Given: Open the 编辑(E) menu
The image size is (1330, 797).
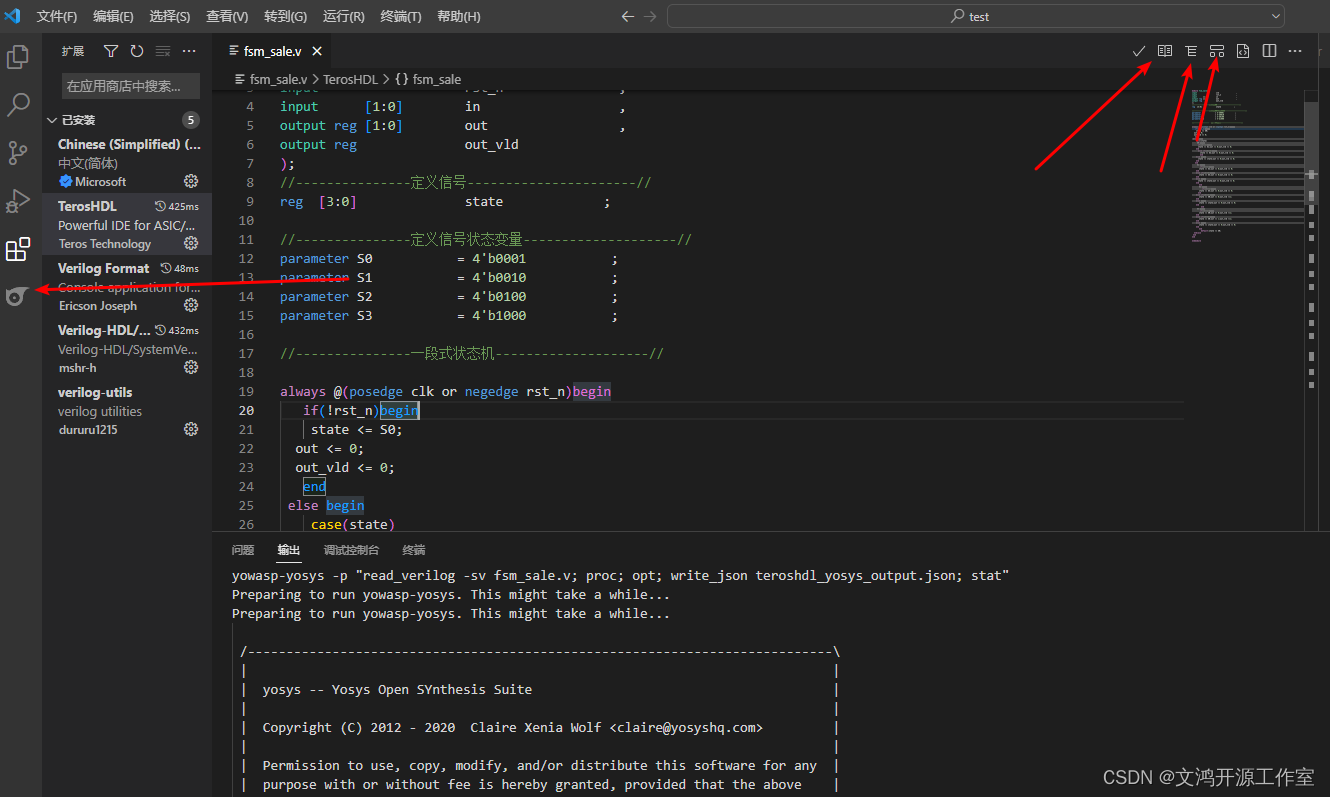Looking at the screenshot, I should tap(113, 16).
